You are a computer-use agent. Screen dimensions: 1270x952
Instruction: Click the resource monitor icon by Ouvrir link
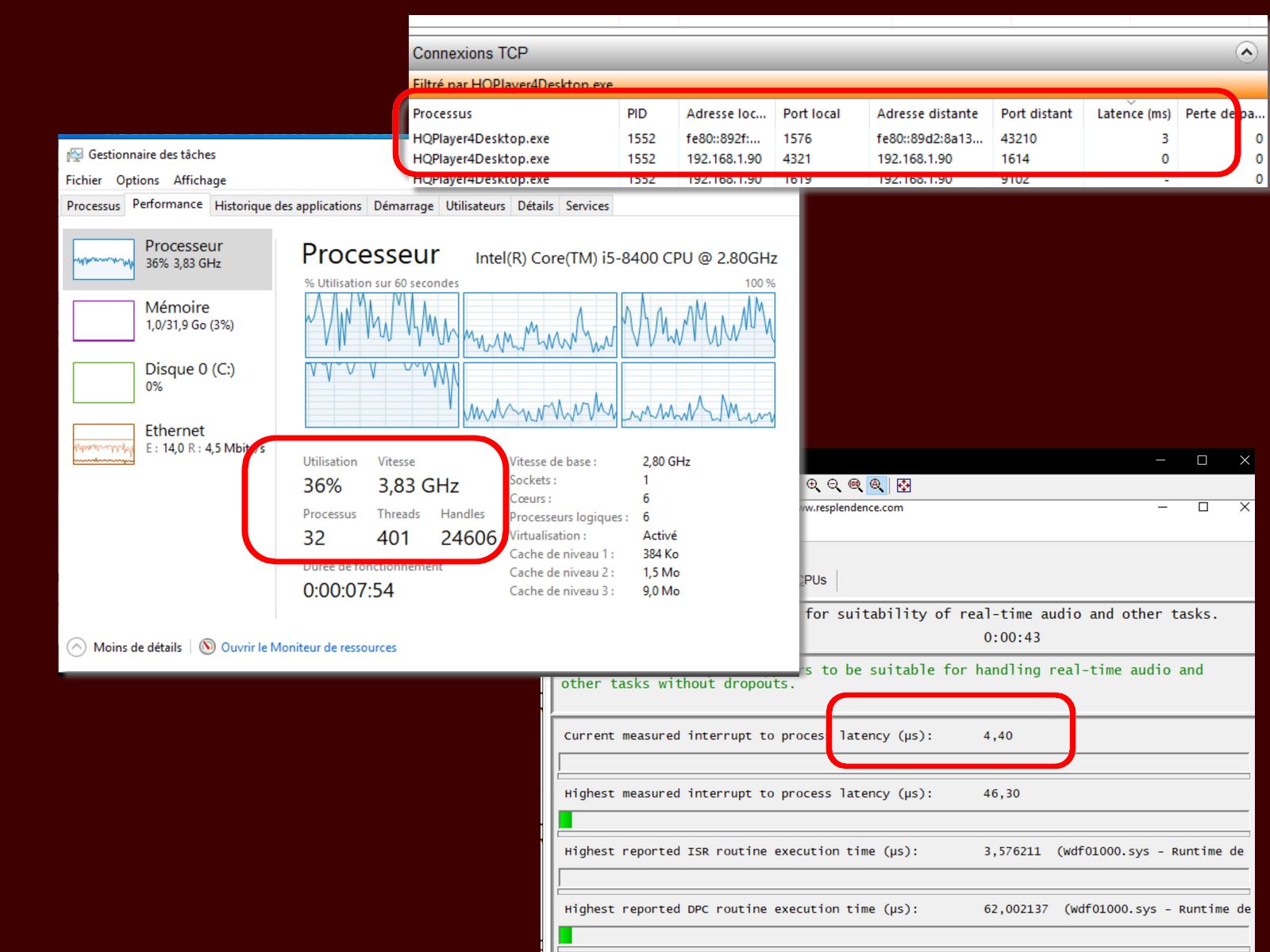(207, 647)
